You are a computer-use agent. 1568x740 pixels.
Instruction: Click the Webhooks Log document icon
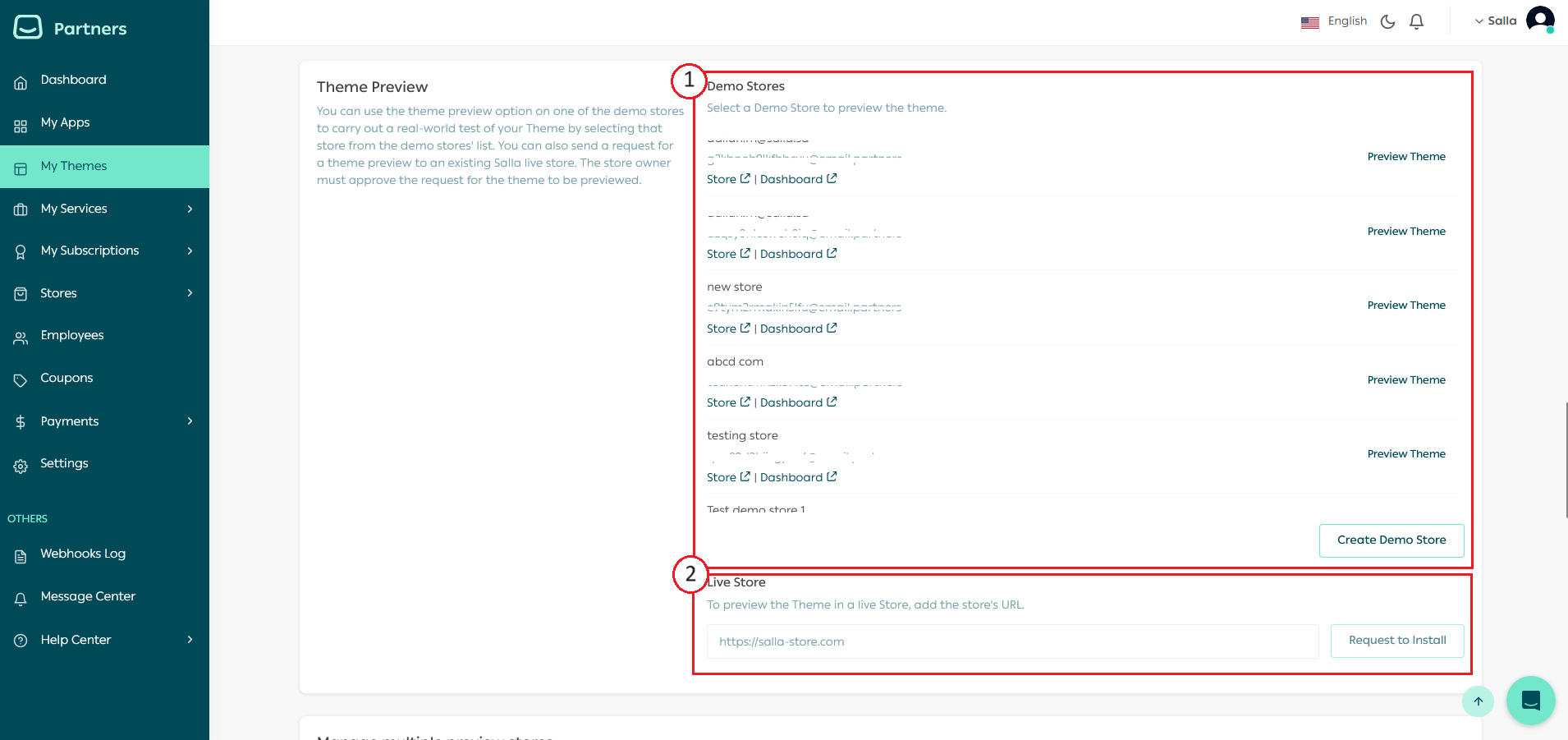[21, 556]
